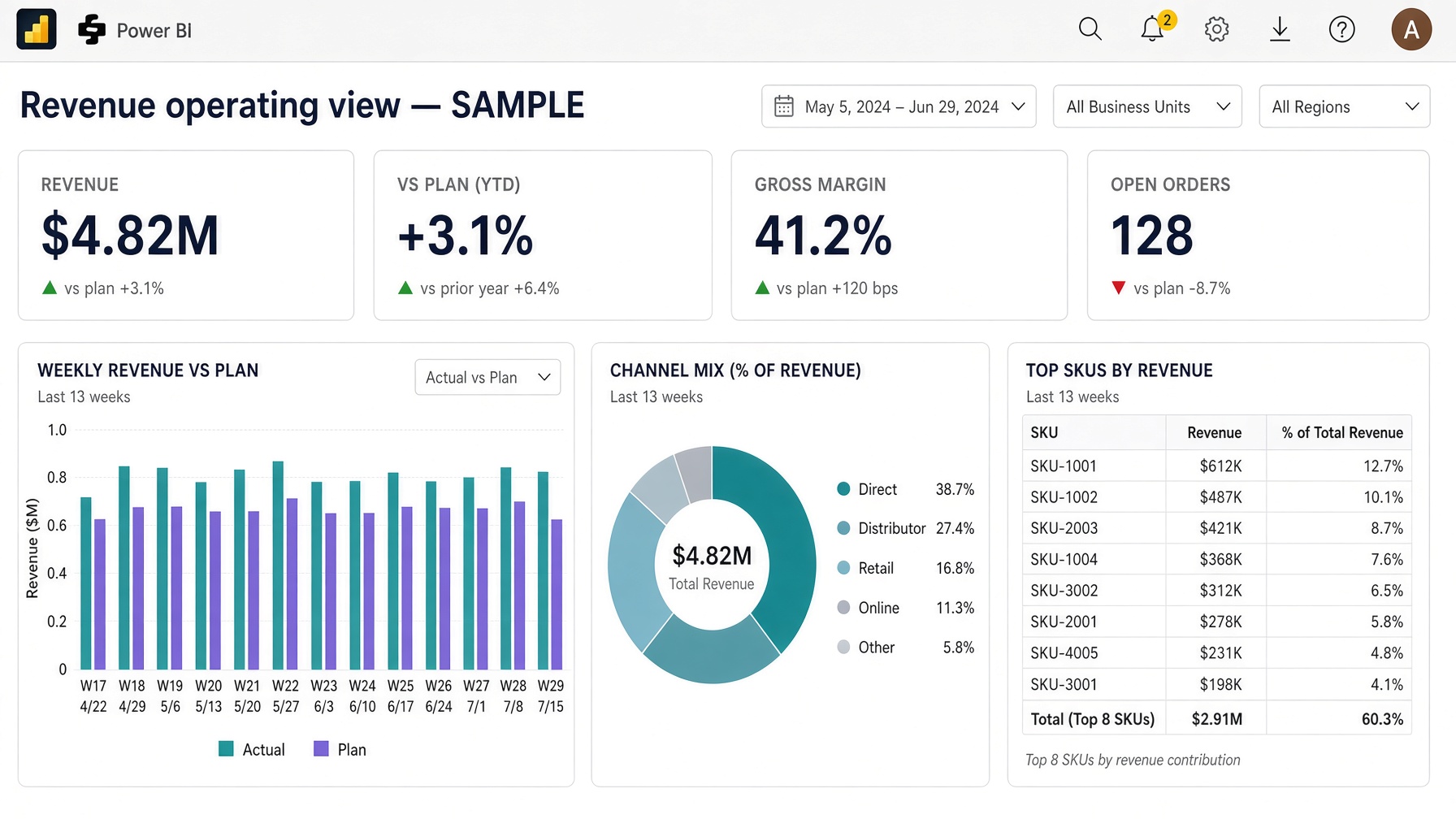
Task: Click the $4.82M Revenue card value
Action: (130, 235)
